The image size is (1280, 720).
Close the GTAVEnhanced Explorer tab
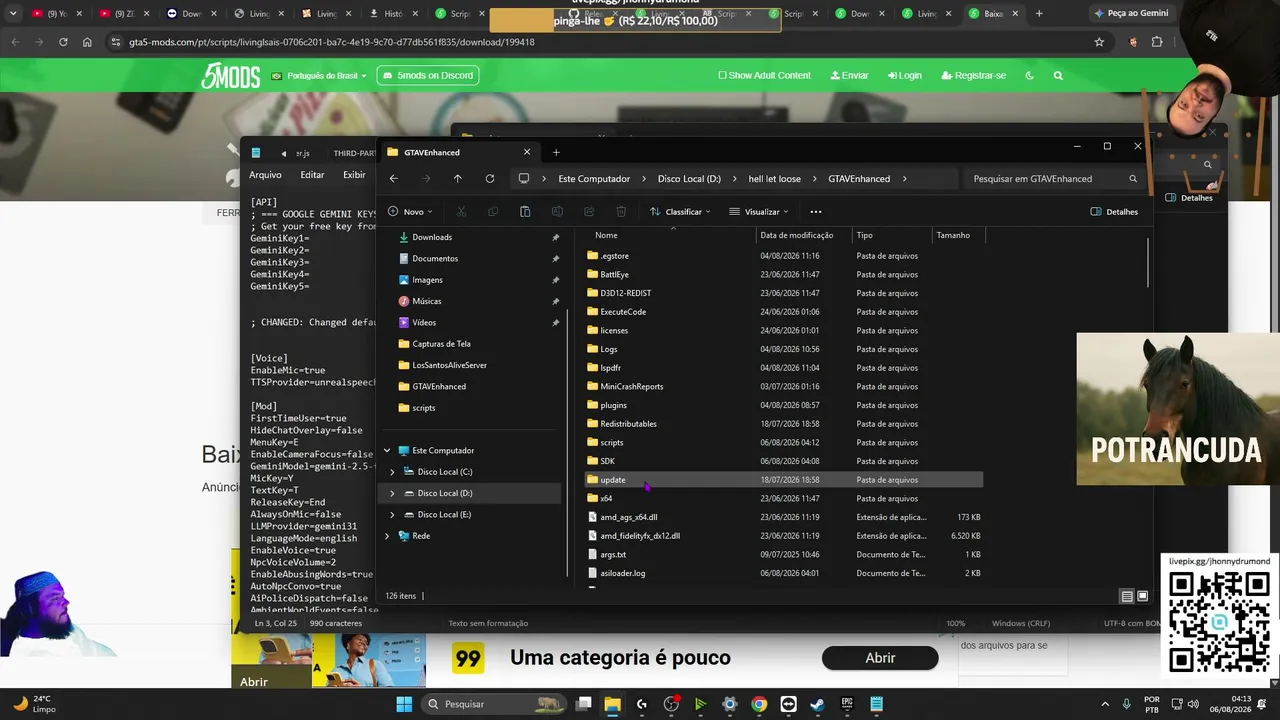[527, 152]
